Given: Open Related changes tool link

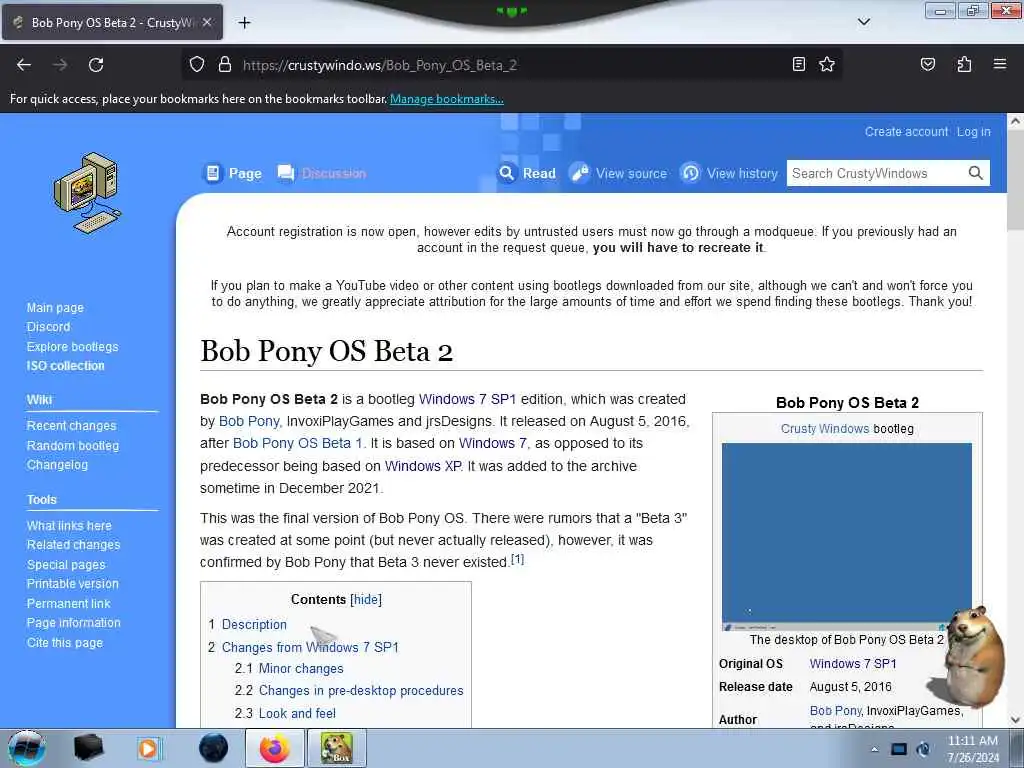Looking at the screenshot, I should click(73, 545).
